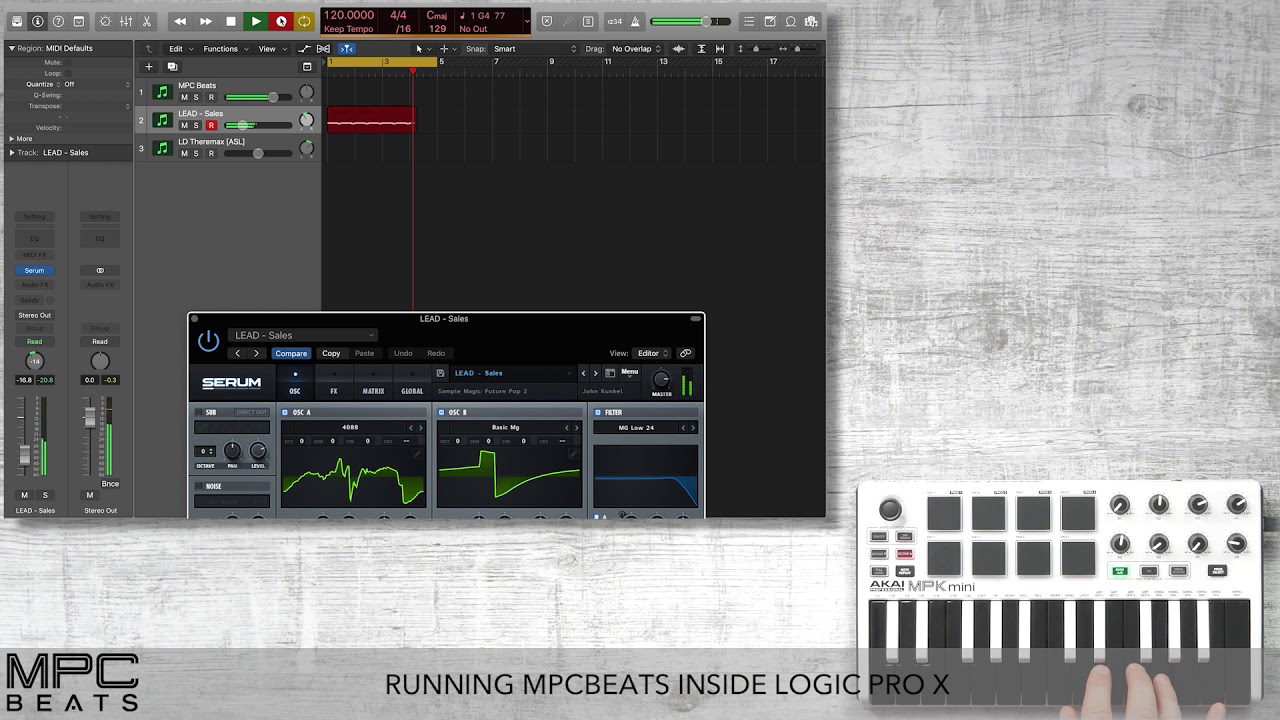Toggle the Inspector icon in control bar
The image size is (1280, 720).
pyautogui.click(x=38, y=21)
